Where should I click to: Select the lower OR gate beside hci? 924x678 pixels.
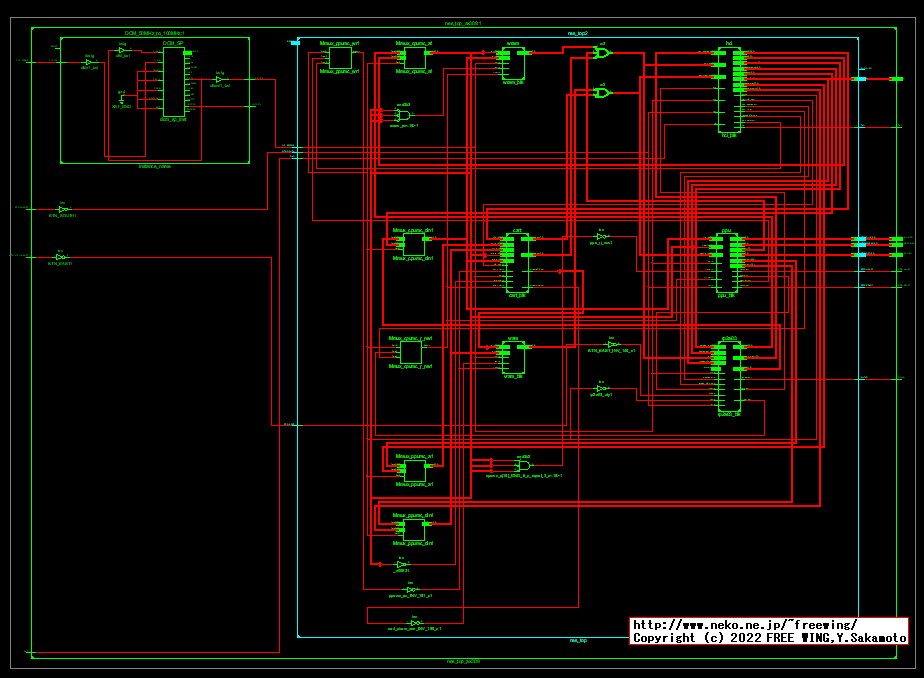(x=602, y=93)
